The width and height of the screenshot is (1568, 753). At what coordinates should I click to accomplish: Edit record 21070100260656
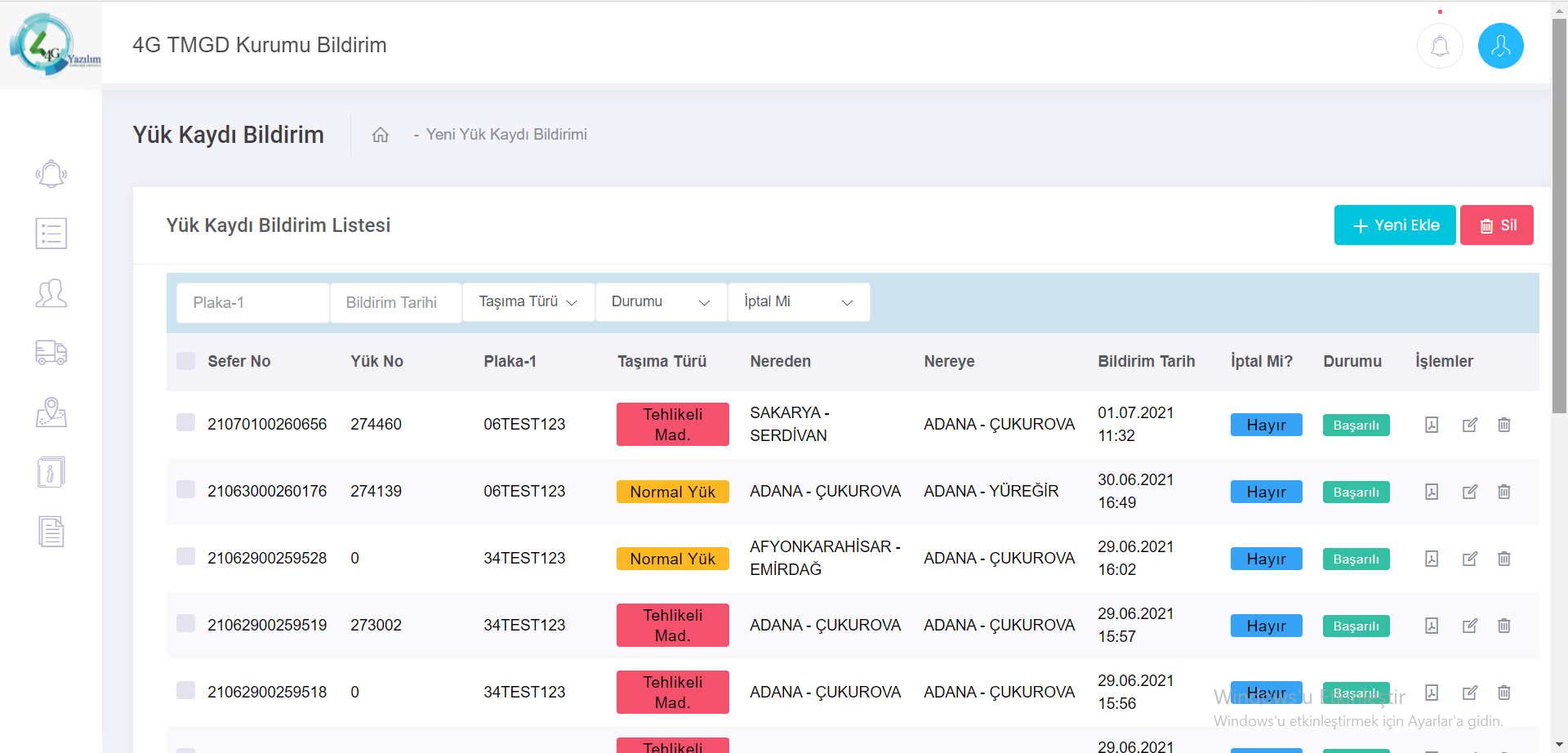coord(1470,425)
